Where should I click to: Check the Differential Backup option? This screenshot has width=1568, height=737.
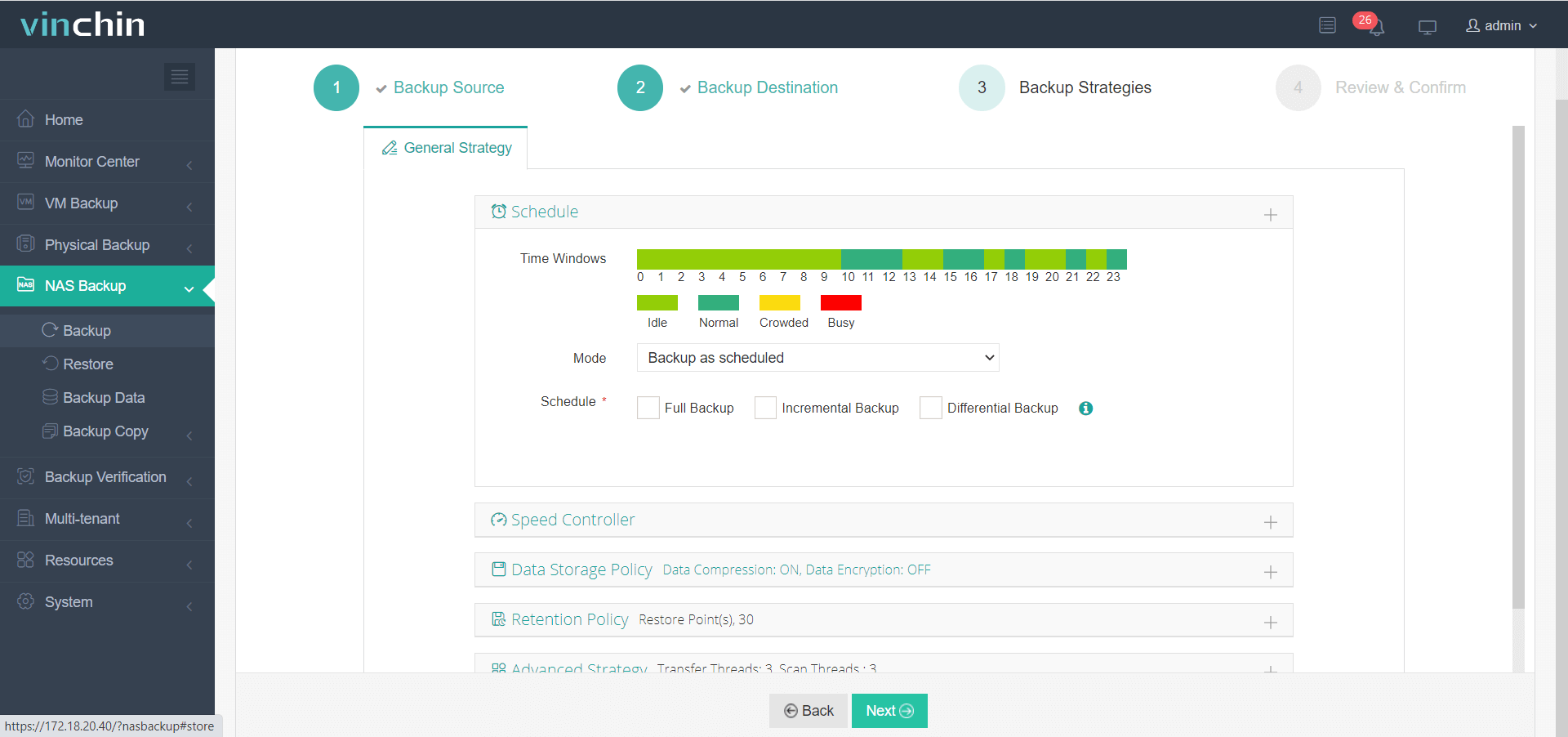931,408
